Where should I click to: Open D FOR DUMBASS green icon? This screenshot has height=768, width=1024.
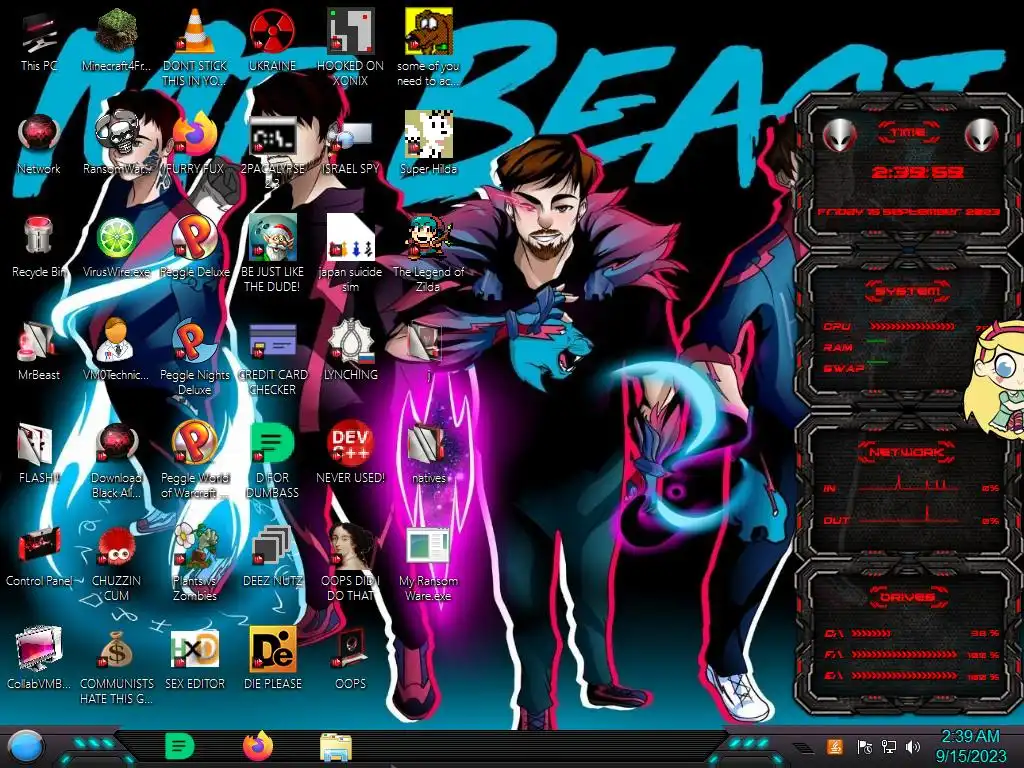[x=272, y=444]
